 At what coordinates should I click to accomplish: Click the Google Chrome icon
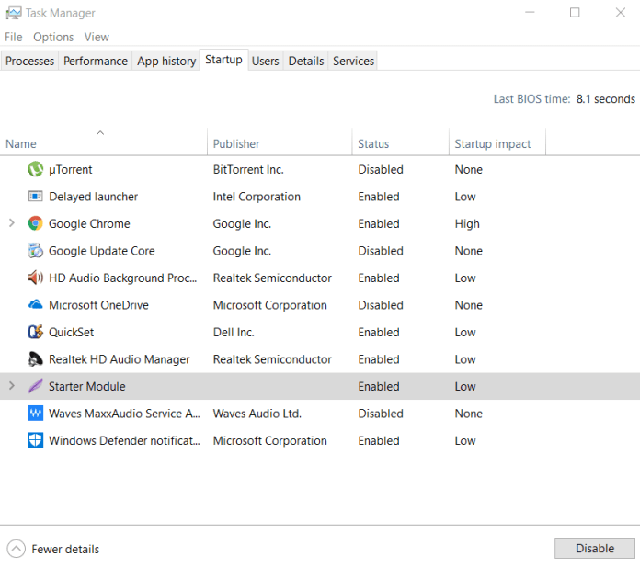(x=35, y=224)
